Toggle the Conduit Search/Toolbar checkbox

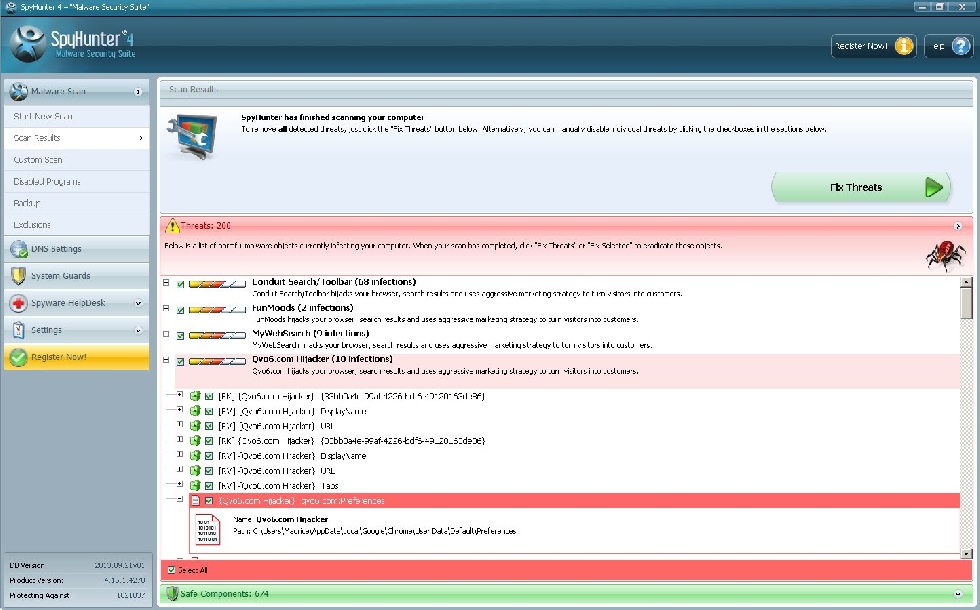point(181,284)
